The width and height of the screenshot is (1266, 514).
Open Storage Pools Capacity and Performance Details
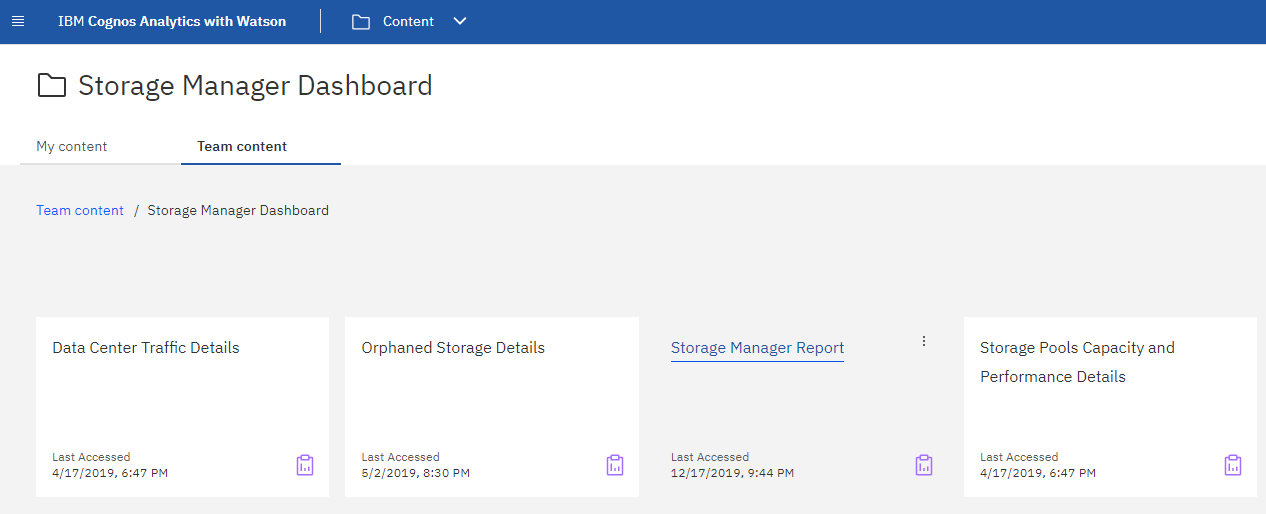point(1077,361)
